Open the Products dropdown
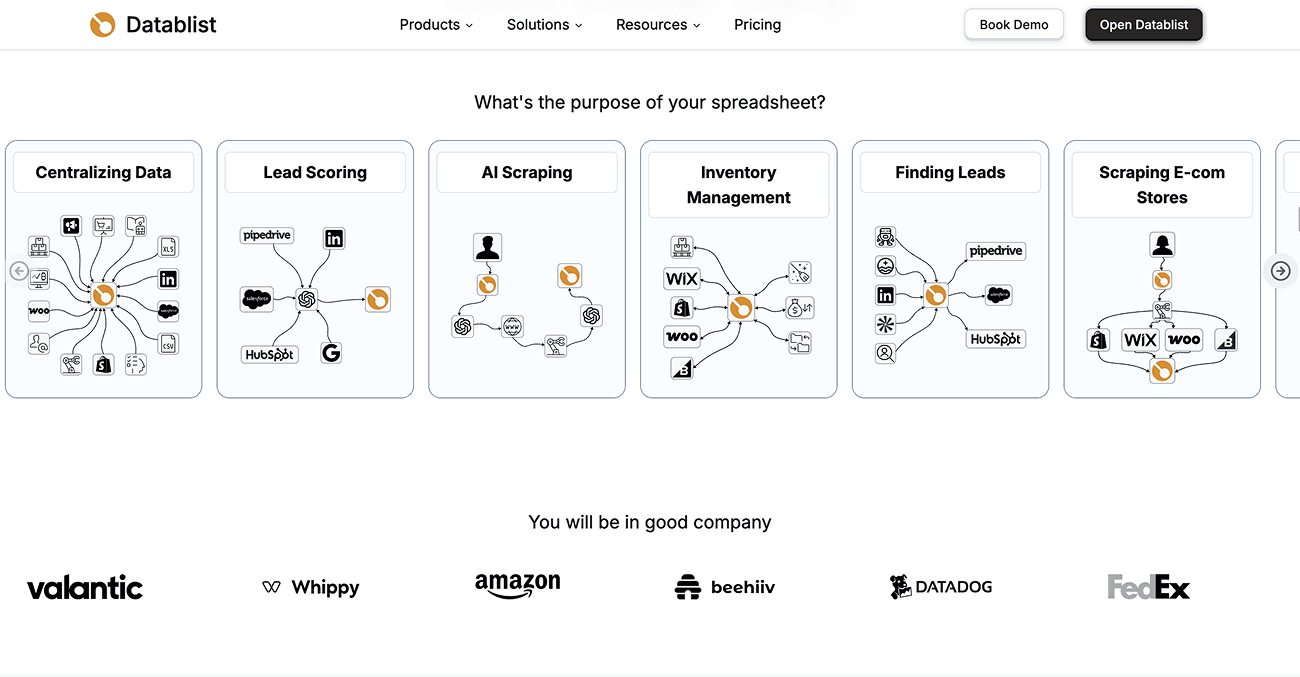Image resolution: width=1300 pixels, height=677 pixels. (435, 24)
